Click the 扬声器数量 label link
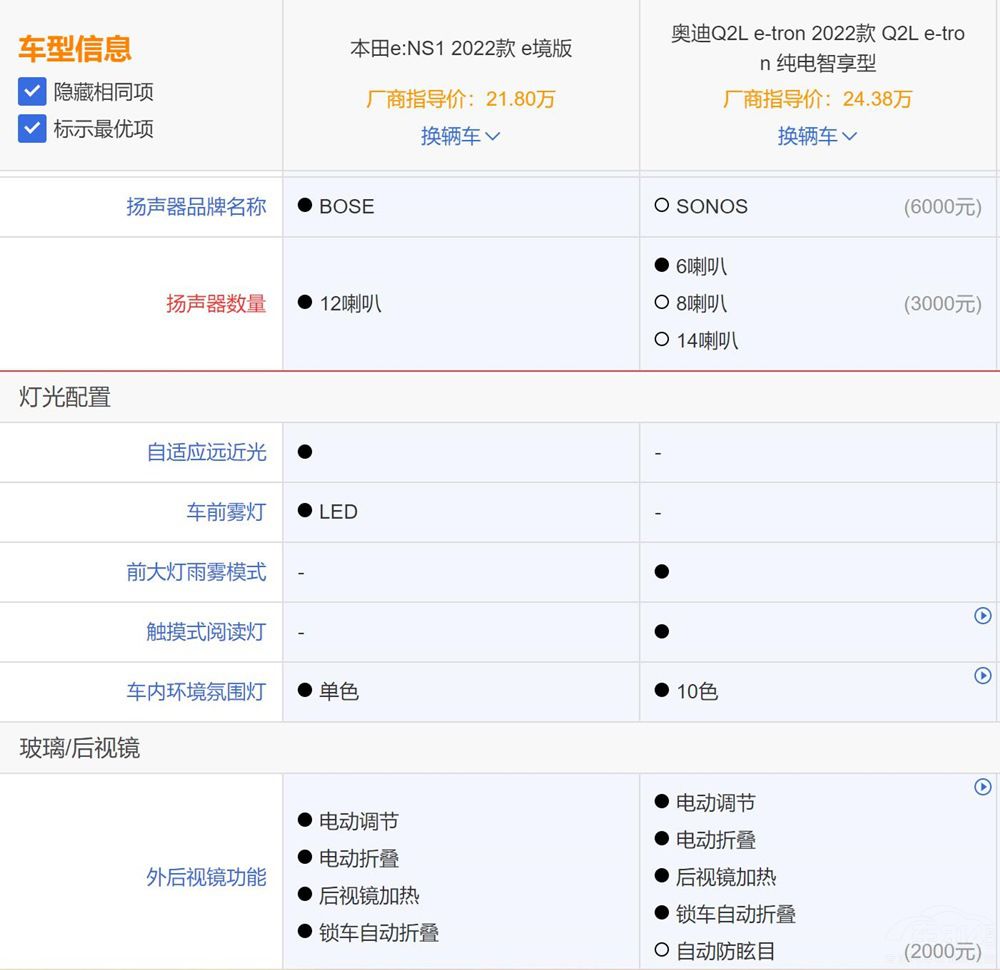 (216, 303)
